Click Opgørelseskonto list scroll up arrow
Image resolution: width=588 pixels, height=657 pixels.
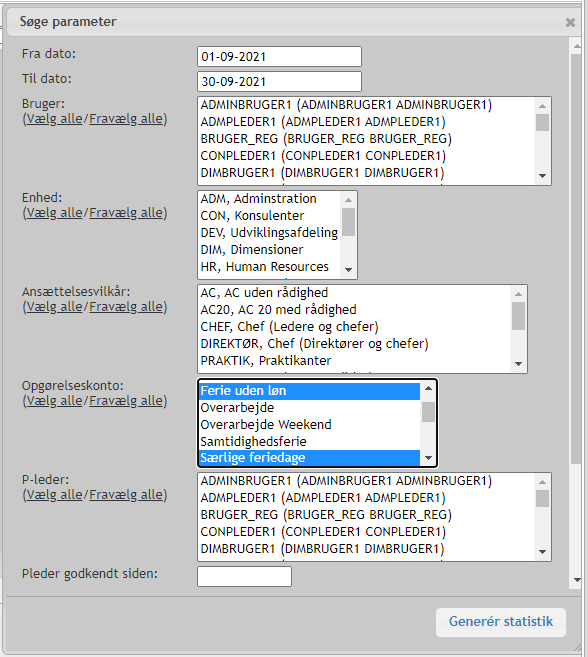[x=428, y=388]
